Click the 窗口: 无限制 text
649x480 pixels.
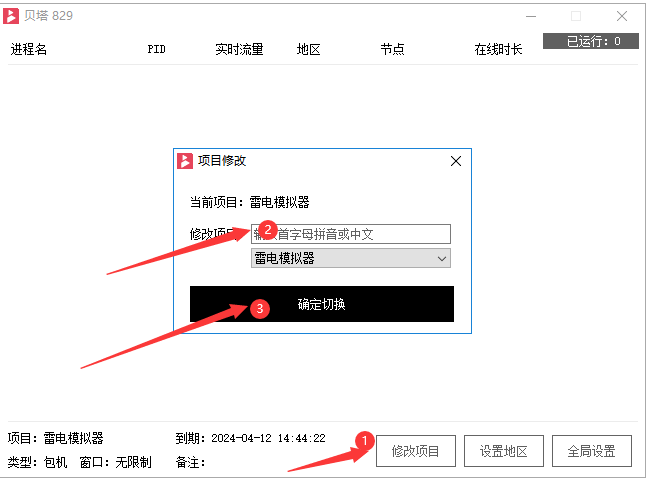click(x=115, y=462)
